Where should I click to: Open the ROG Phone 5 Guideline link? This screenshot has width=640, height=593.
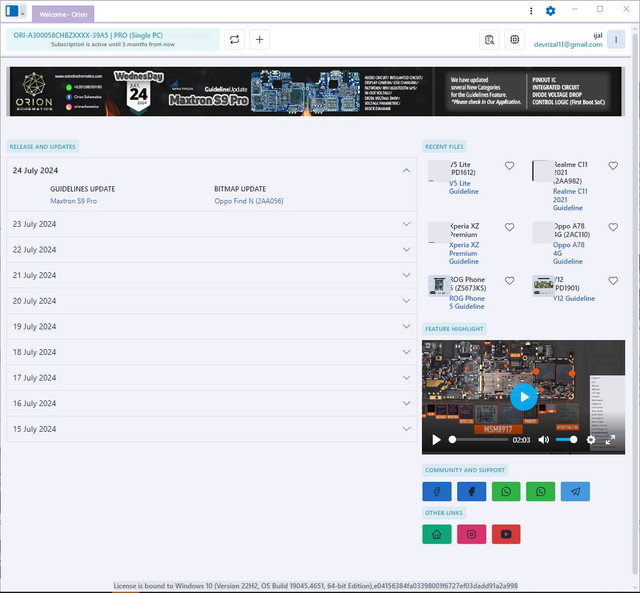(x=467, y=302)
